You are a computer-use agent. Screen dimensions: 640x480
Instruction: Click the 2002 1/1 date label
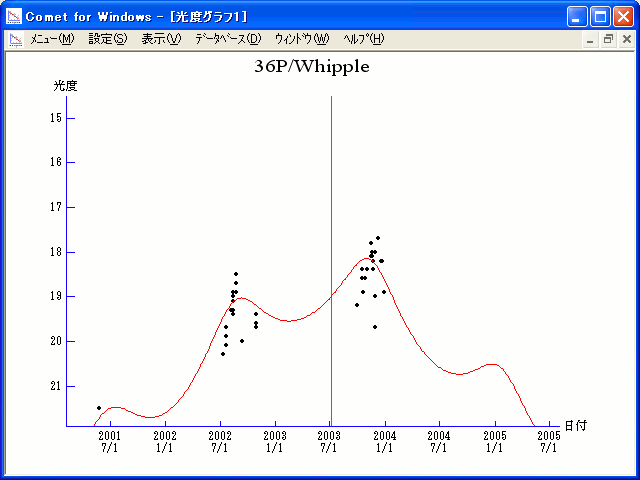pos(165,442)
